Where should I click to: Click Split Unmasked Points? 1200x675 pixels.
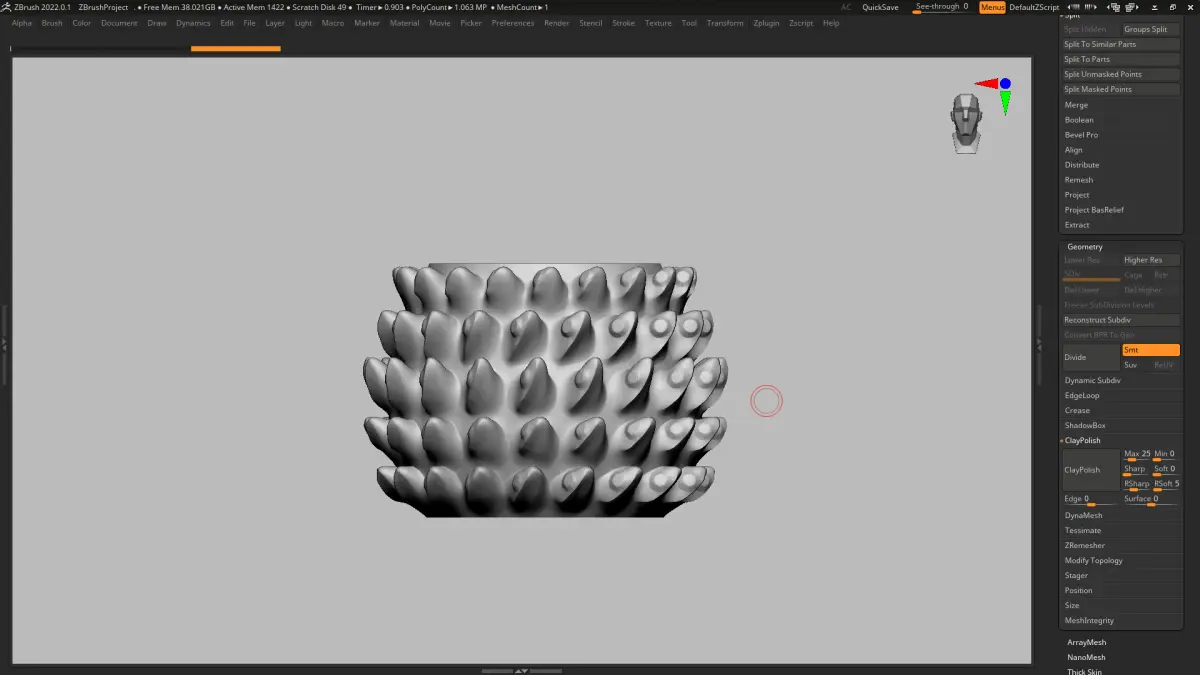(x=1121, y=74)
